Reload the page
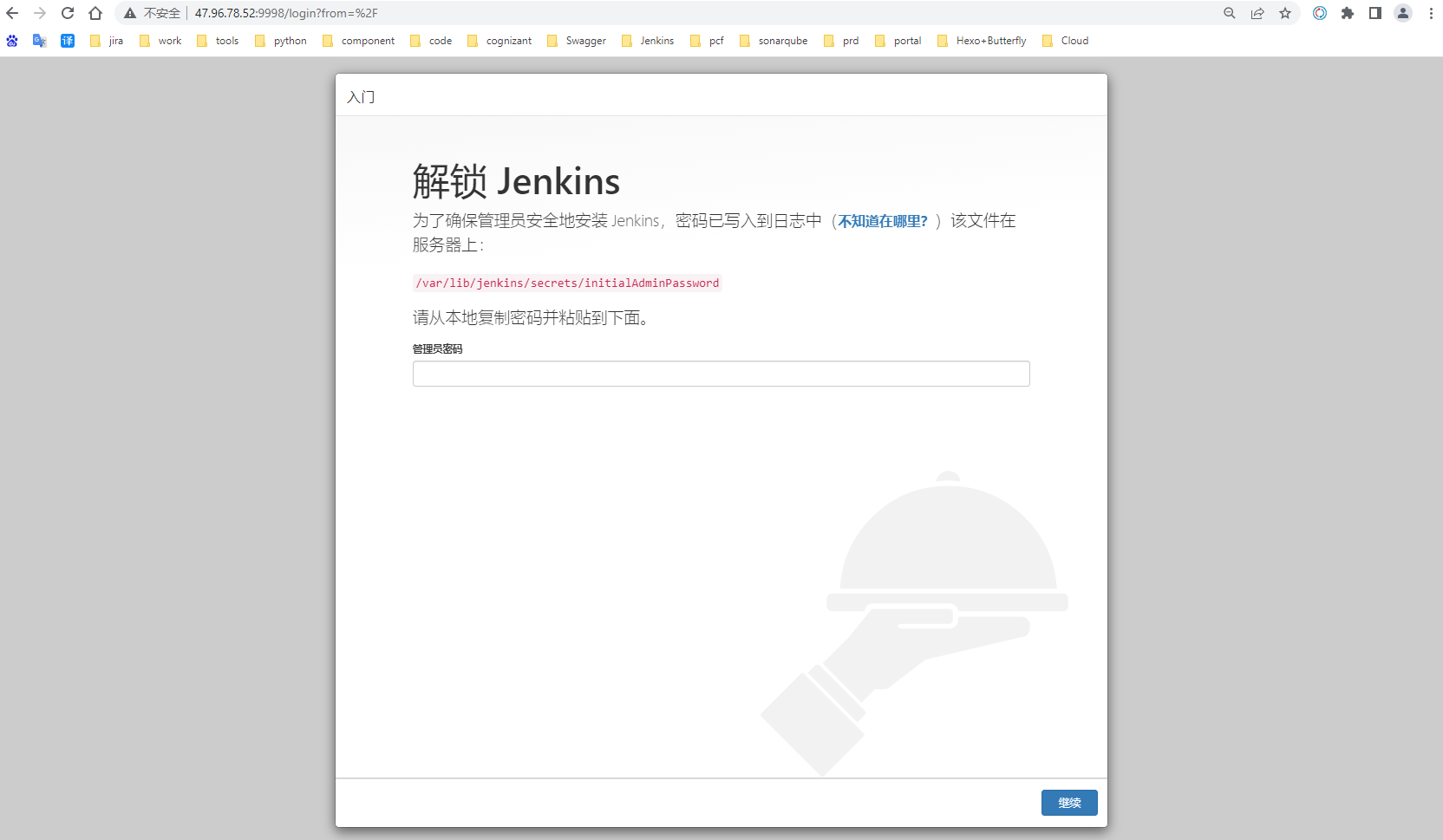Viewport: 1443px width, 840px height. tap(68, 13)
